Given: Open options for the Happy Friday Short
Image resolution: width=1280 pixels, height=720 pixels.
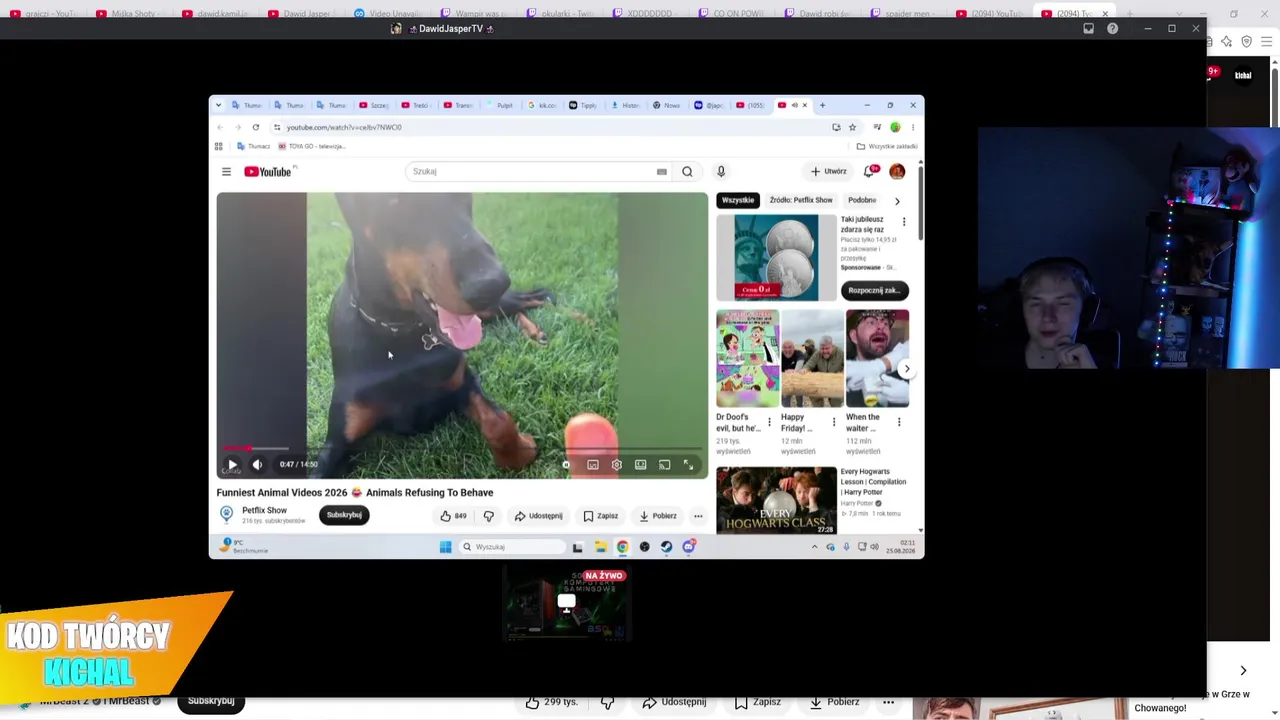Looking at the screenshot, I should pyautogui.click(x=834, y=422).
